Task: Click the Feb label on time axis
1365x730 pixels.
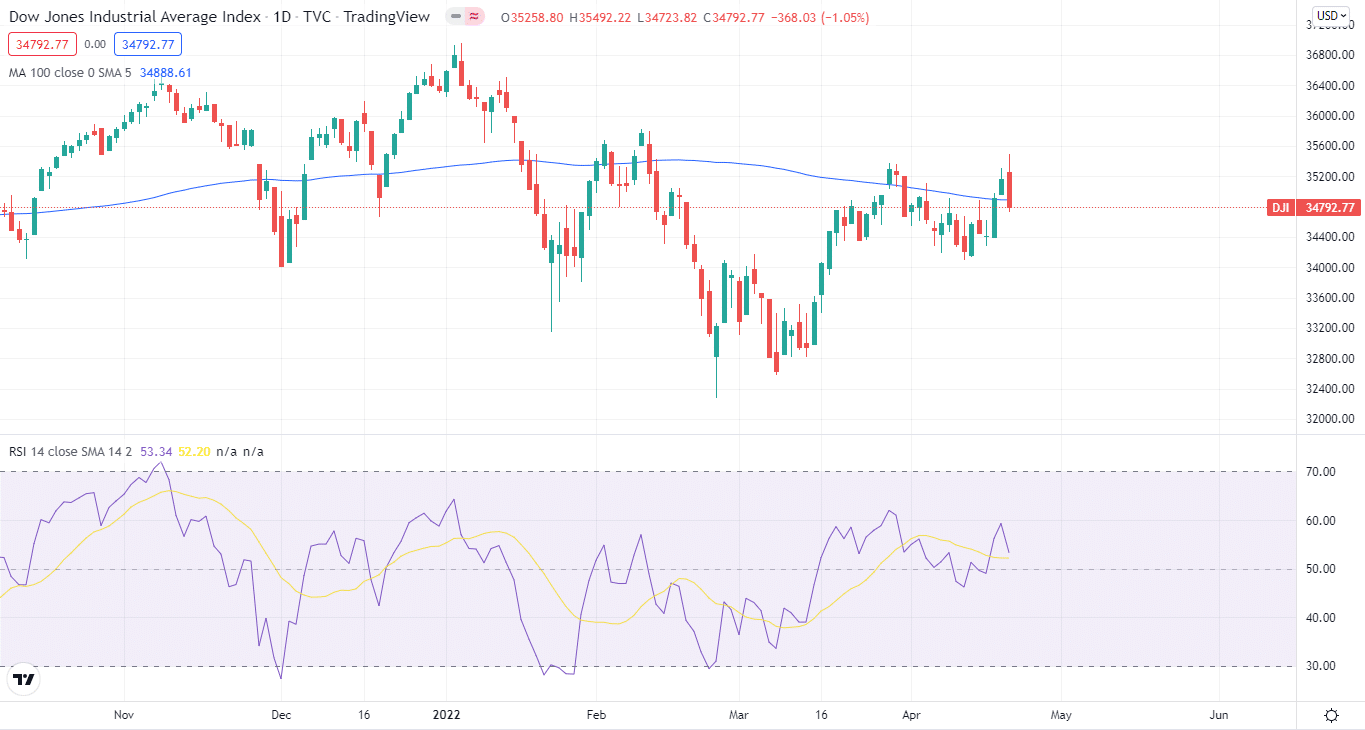Action: 596,715
